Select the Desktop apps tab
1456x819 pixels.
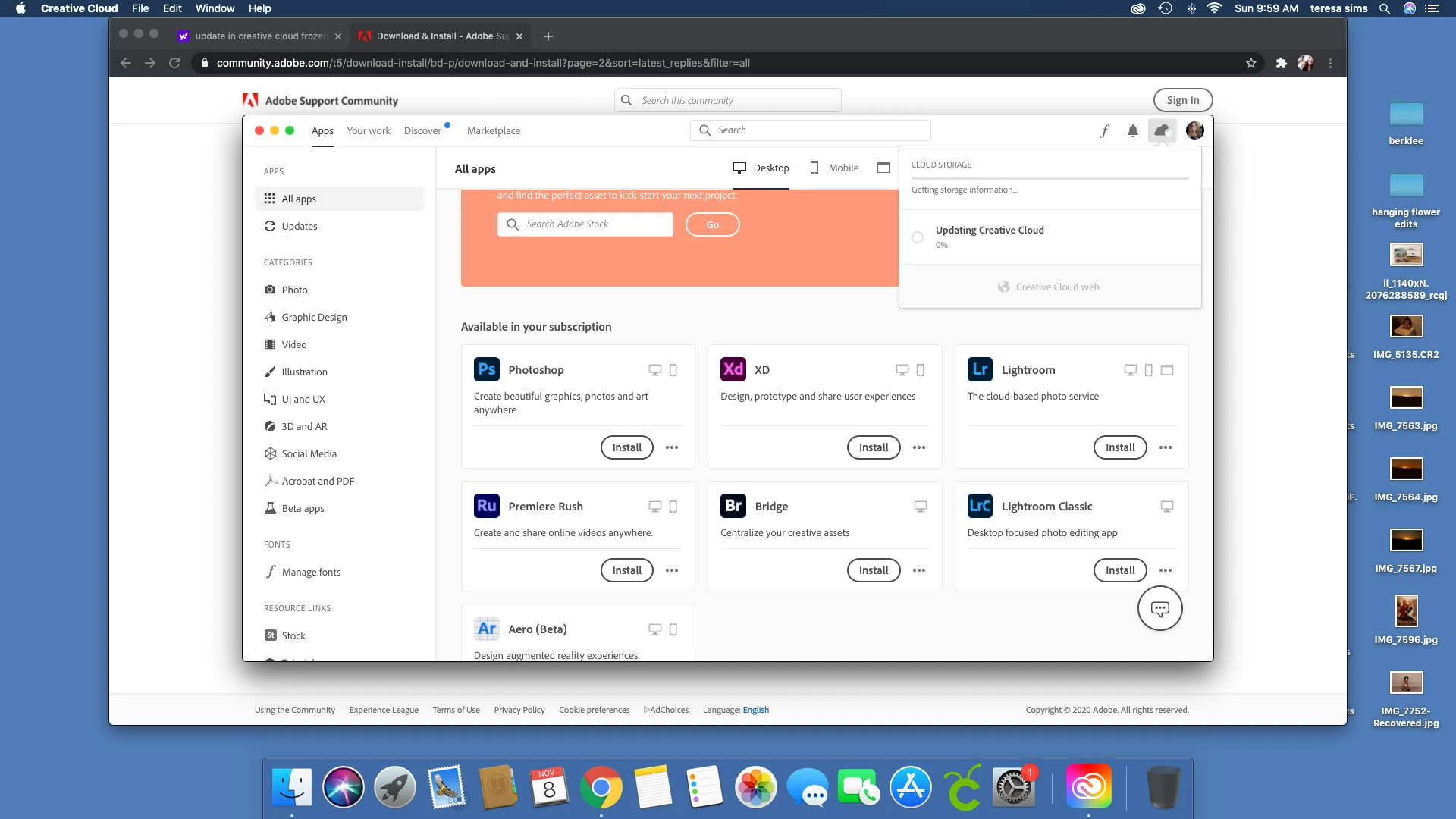click(x=761, y=168)
